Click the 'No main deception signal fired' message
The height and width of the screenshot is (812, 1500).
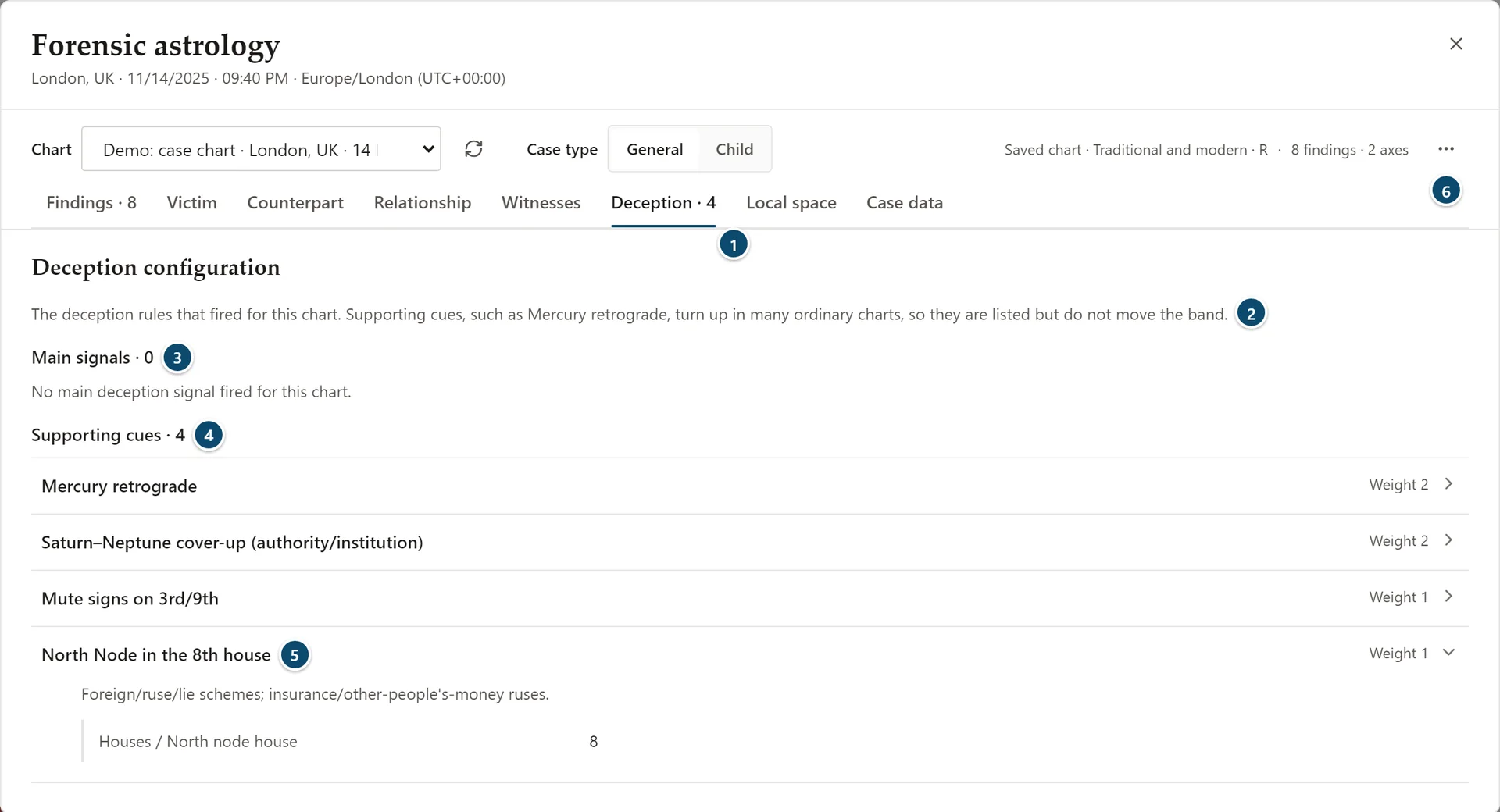(191, 392)
